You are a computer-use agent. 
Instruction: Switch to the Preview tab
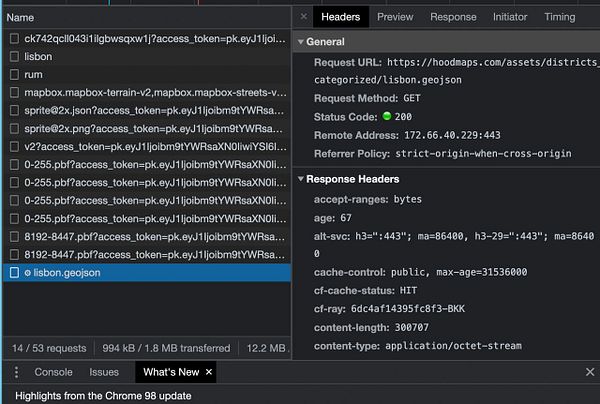pos(395,17)
